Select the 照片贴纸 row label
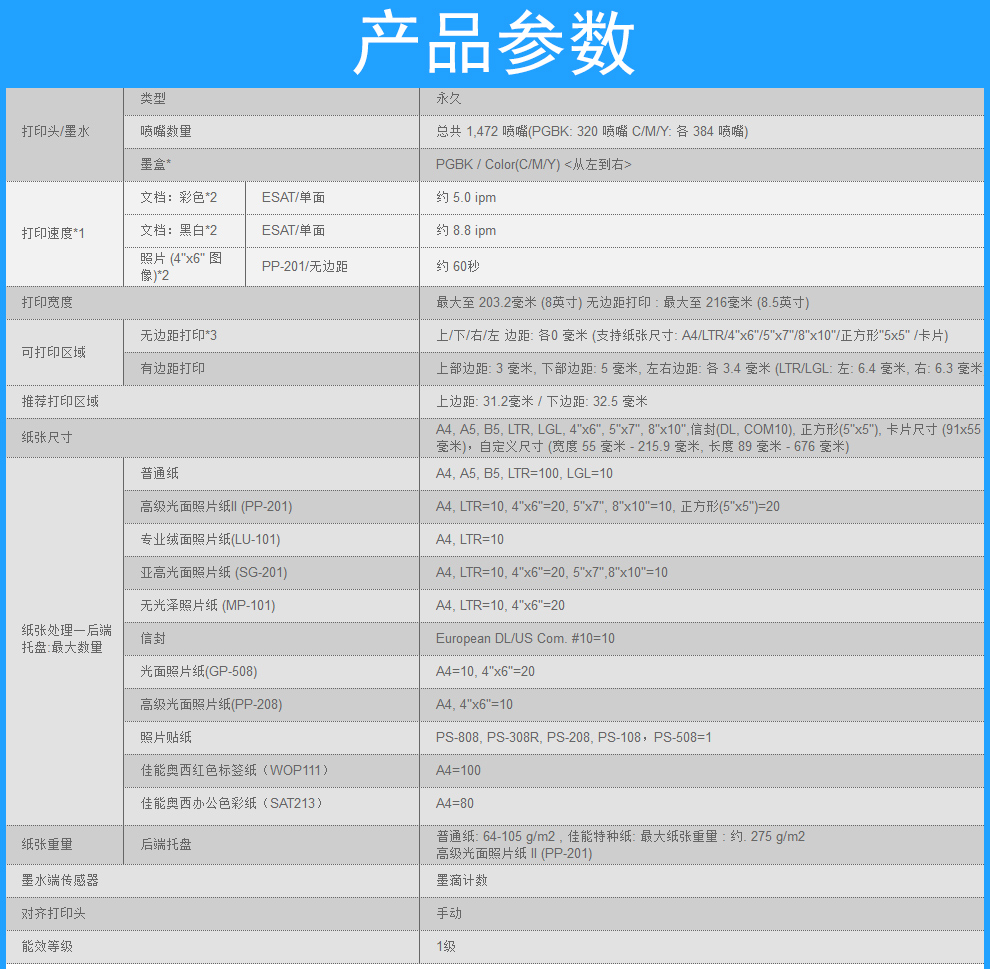 166,737
